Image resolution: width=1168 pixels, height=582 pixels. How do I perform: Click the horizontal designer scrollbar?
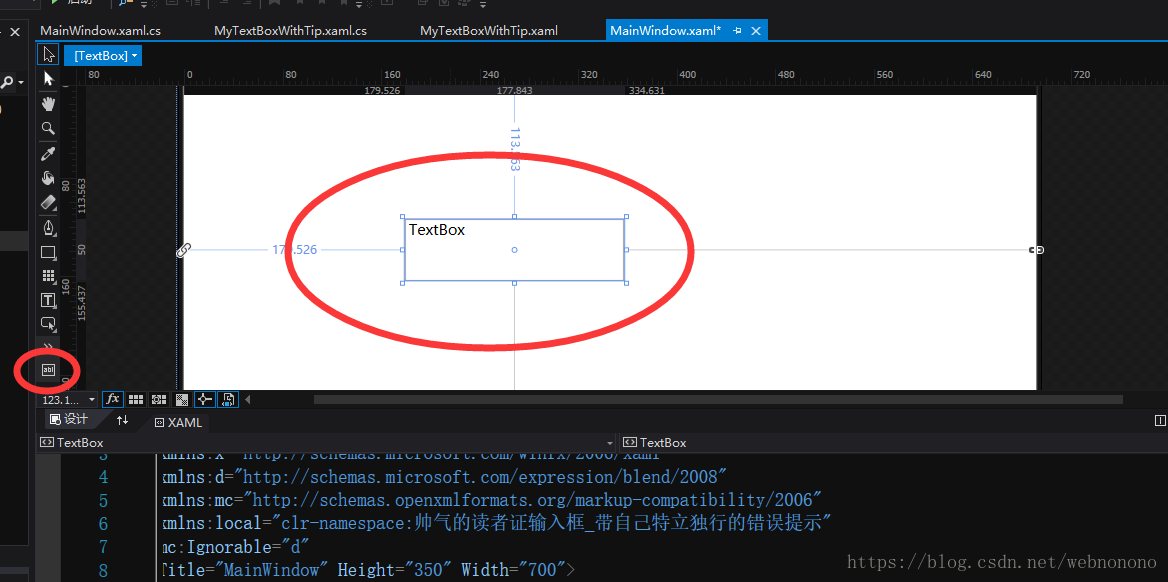tap(717, 399)
